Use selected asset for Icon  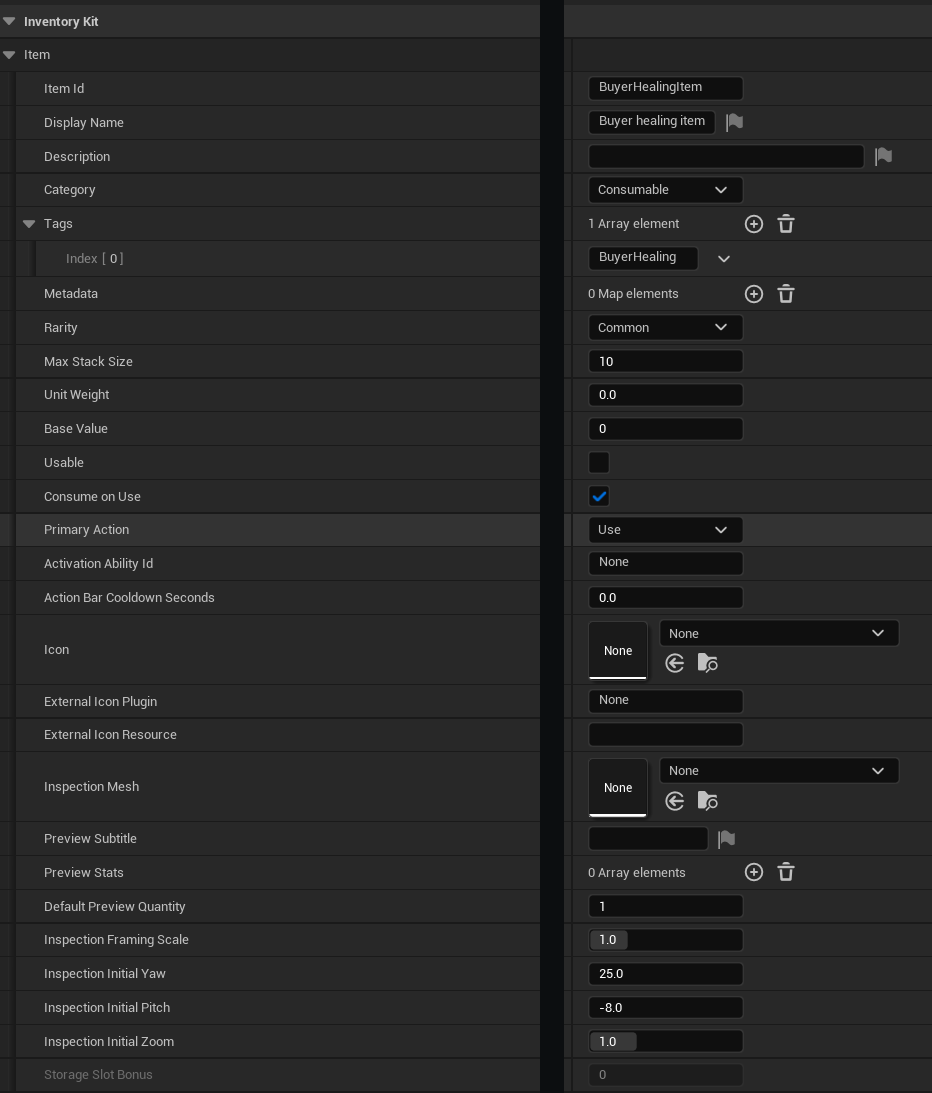tap(674, 663)
